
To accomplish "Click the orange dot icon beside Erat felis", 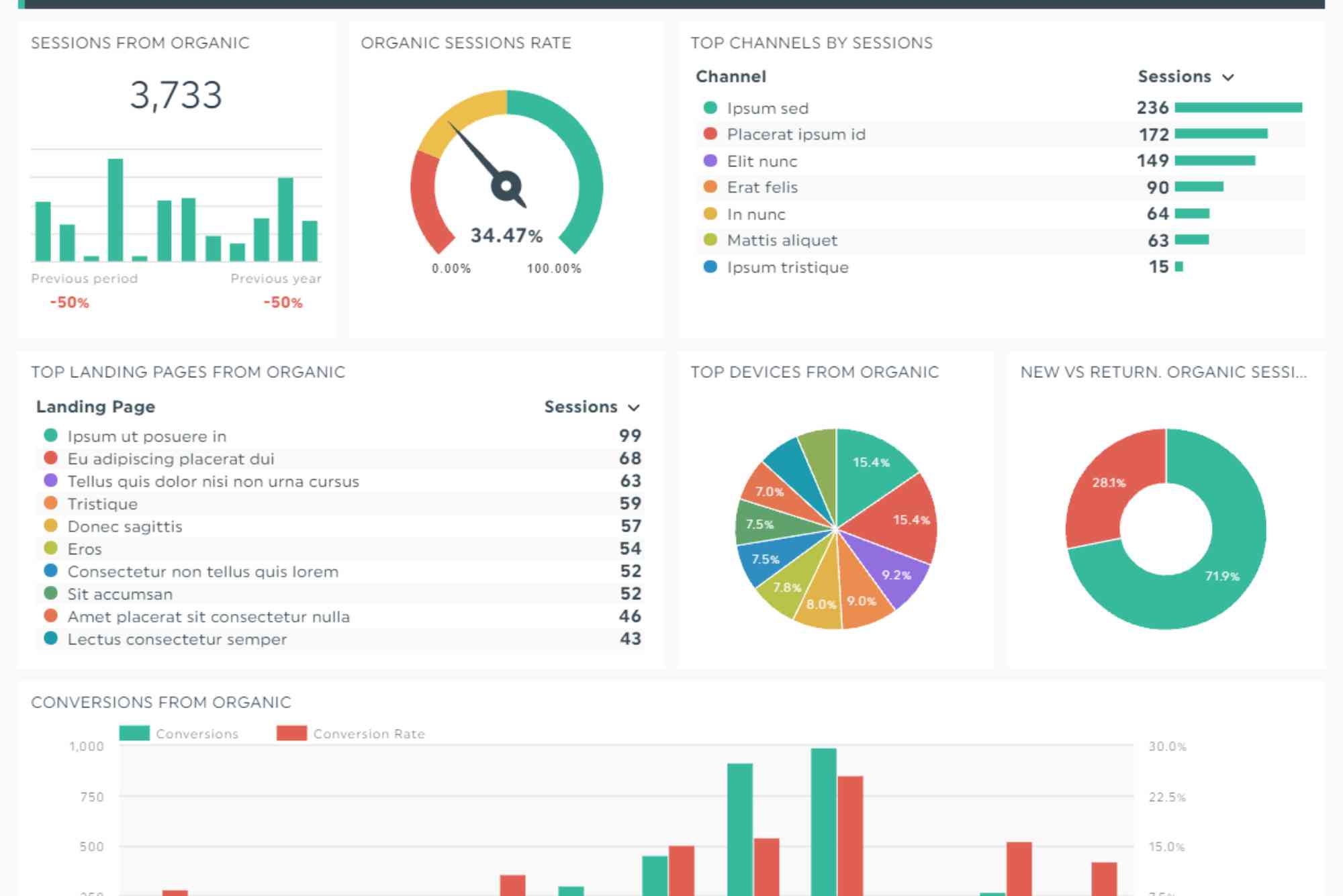I will 709,187.
